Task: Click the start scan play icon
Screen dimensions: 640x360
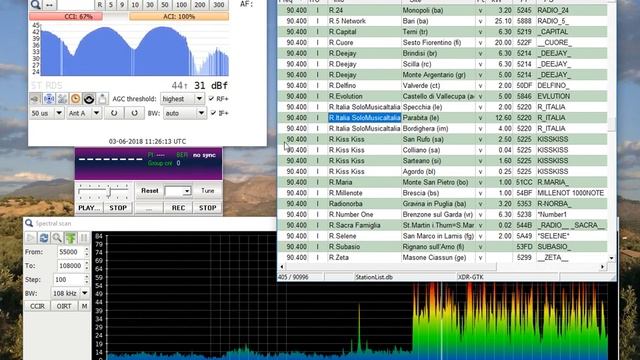Action: [x=31, y=238]
